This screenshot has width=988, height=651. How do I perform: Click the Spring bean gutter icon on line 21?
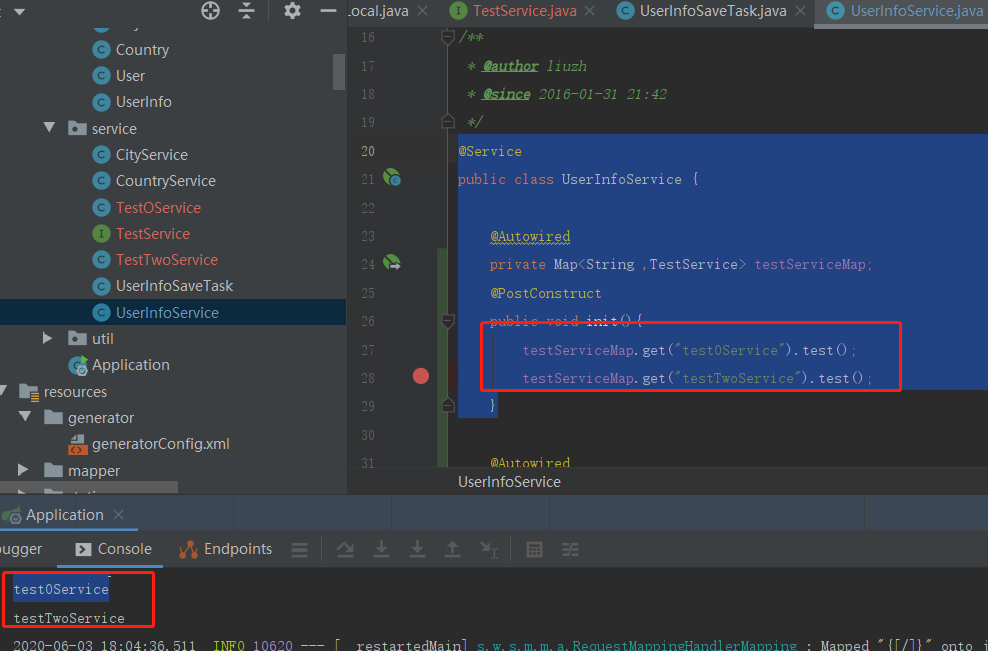point(392,178)
